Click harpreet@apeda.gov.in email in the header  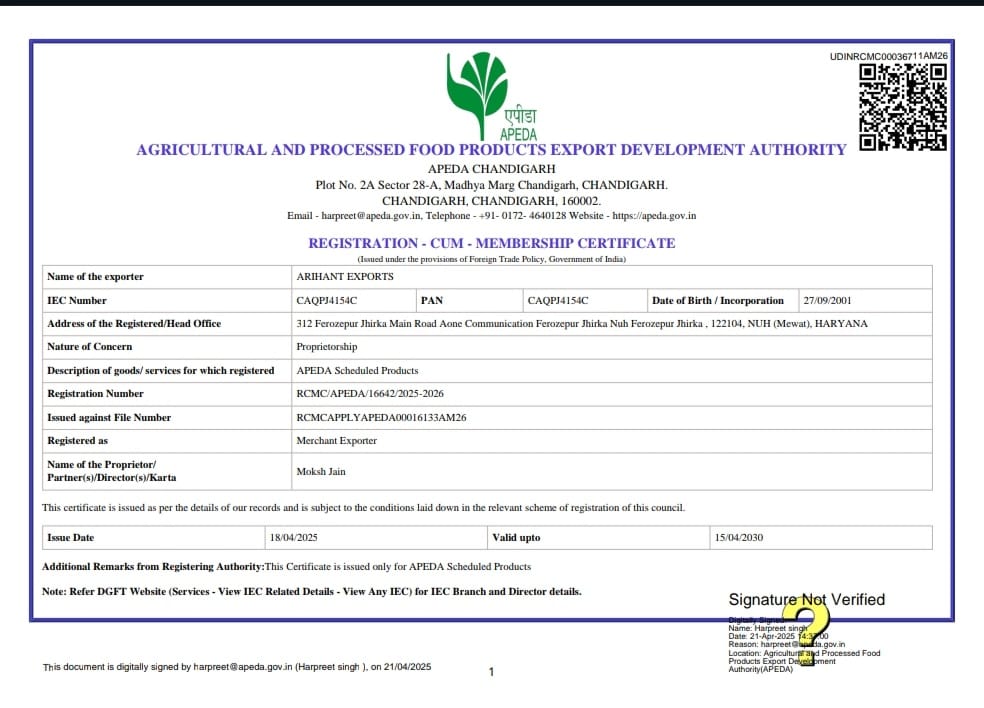pyautogui.click(x=371, y=216)
